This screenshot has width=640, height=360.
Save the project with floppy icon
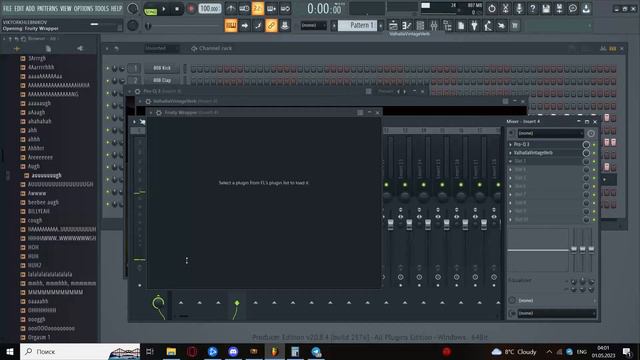point(546,9)
